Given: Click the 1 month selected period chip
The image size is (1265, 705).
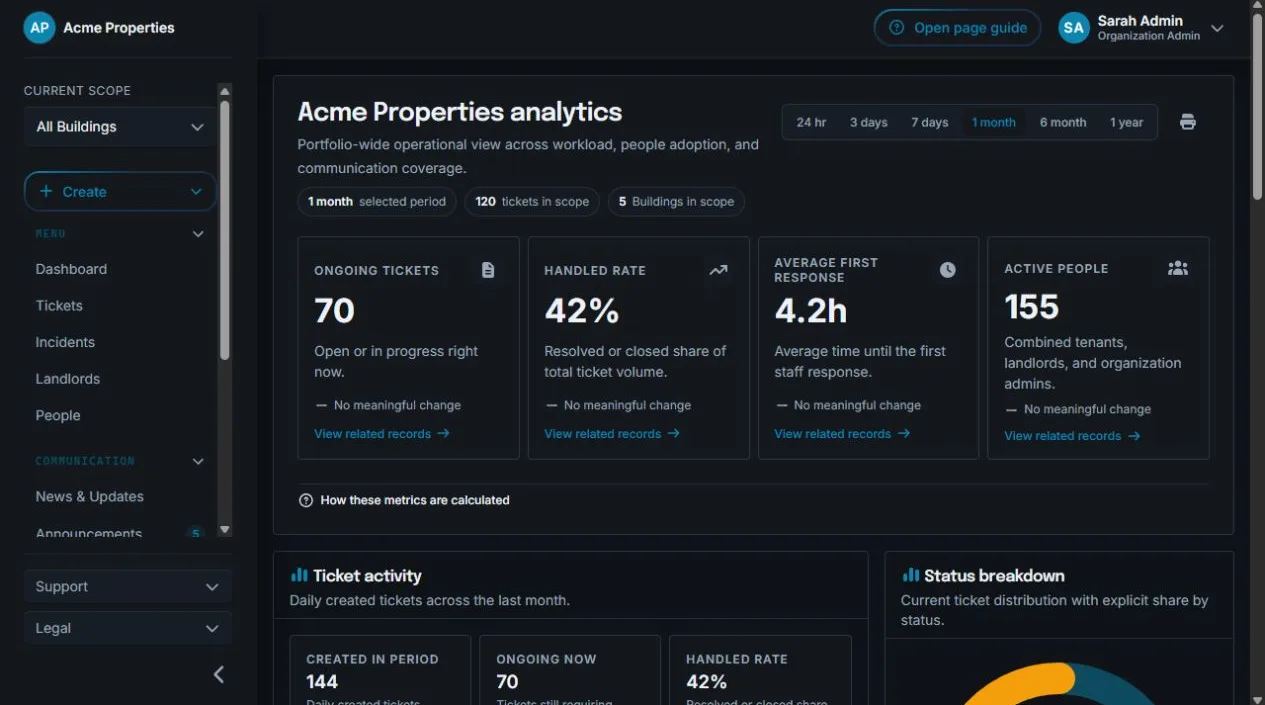Looking at the screenshot, I should coord(377,201).
